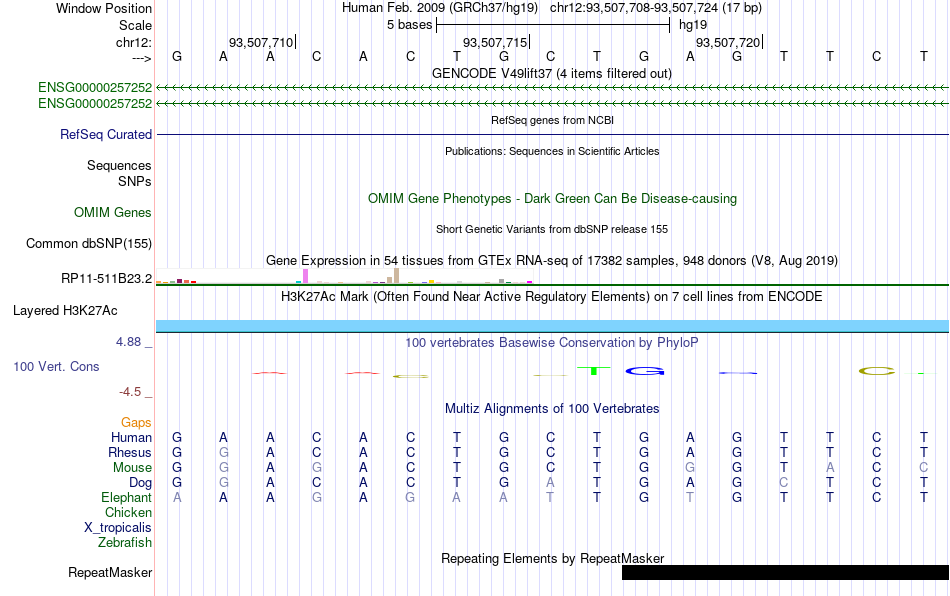Click the Elephant alignment row label
Viewport: 950px width, 596px height.
(x=126, y=497)
